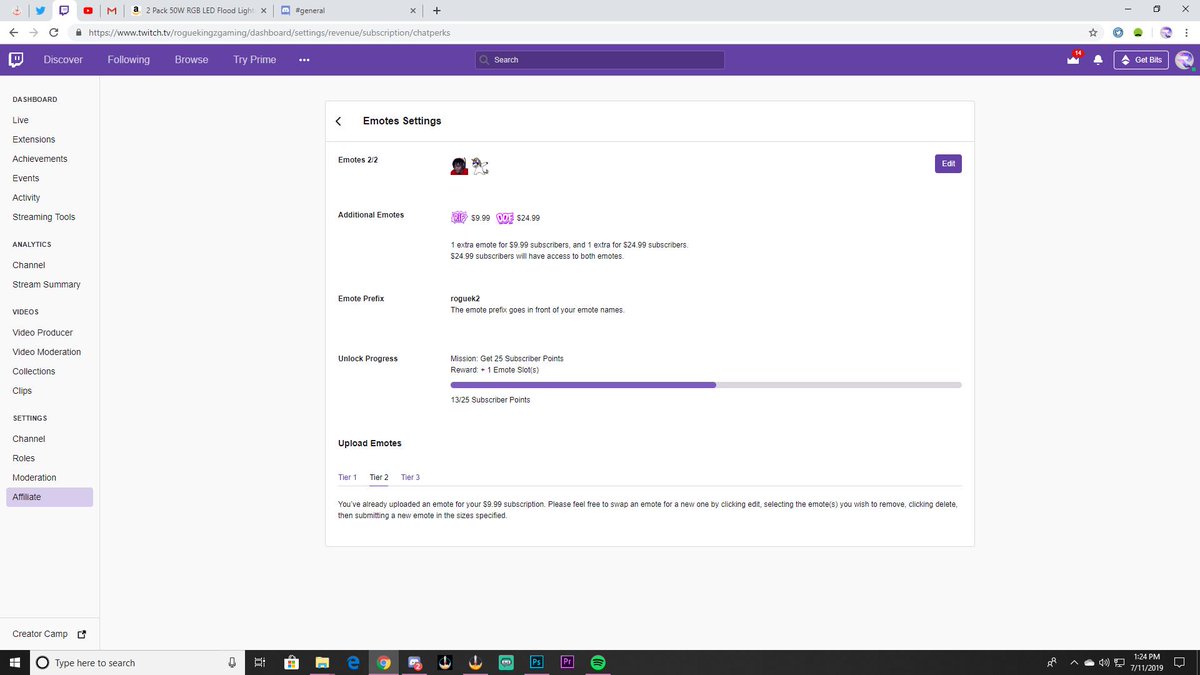This screenshot has height=675, width=1200.
Task: Open the Chrome three-dot menu
Action: click(1187, 32)
